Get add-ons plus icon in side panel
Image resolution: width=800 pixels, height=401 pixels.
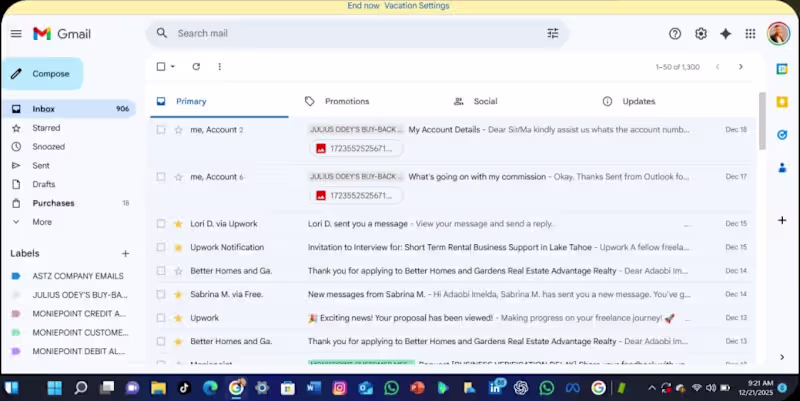pos(782,220)
